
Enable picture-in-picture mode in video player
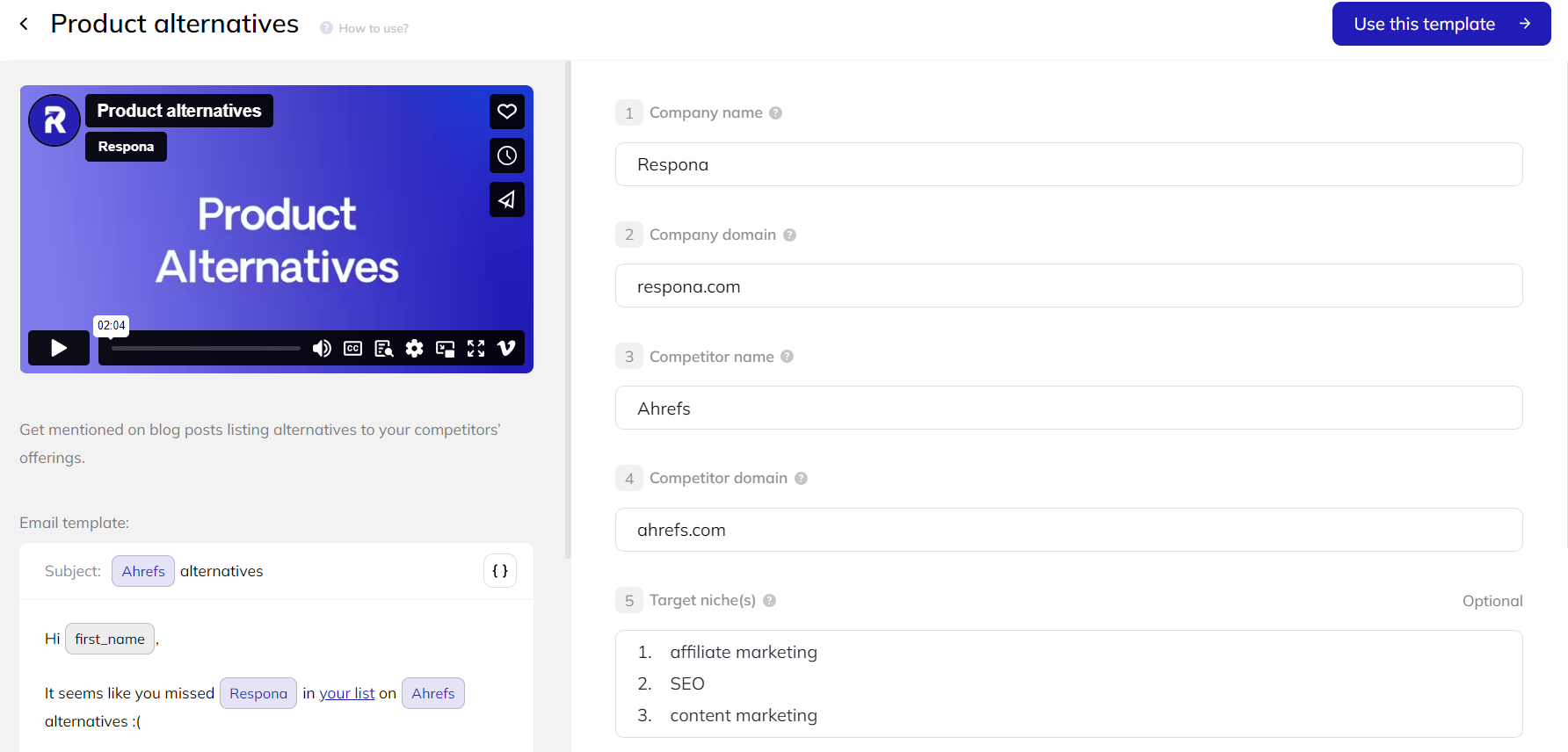click(446, 349)
